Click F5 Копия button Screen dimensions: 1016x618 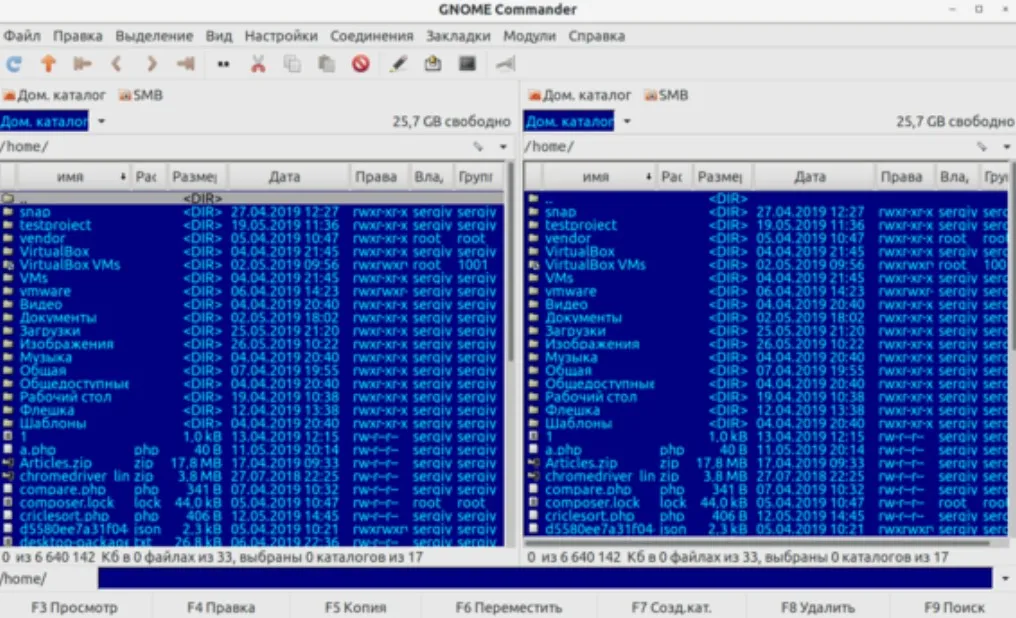pos(355,608)
